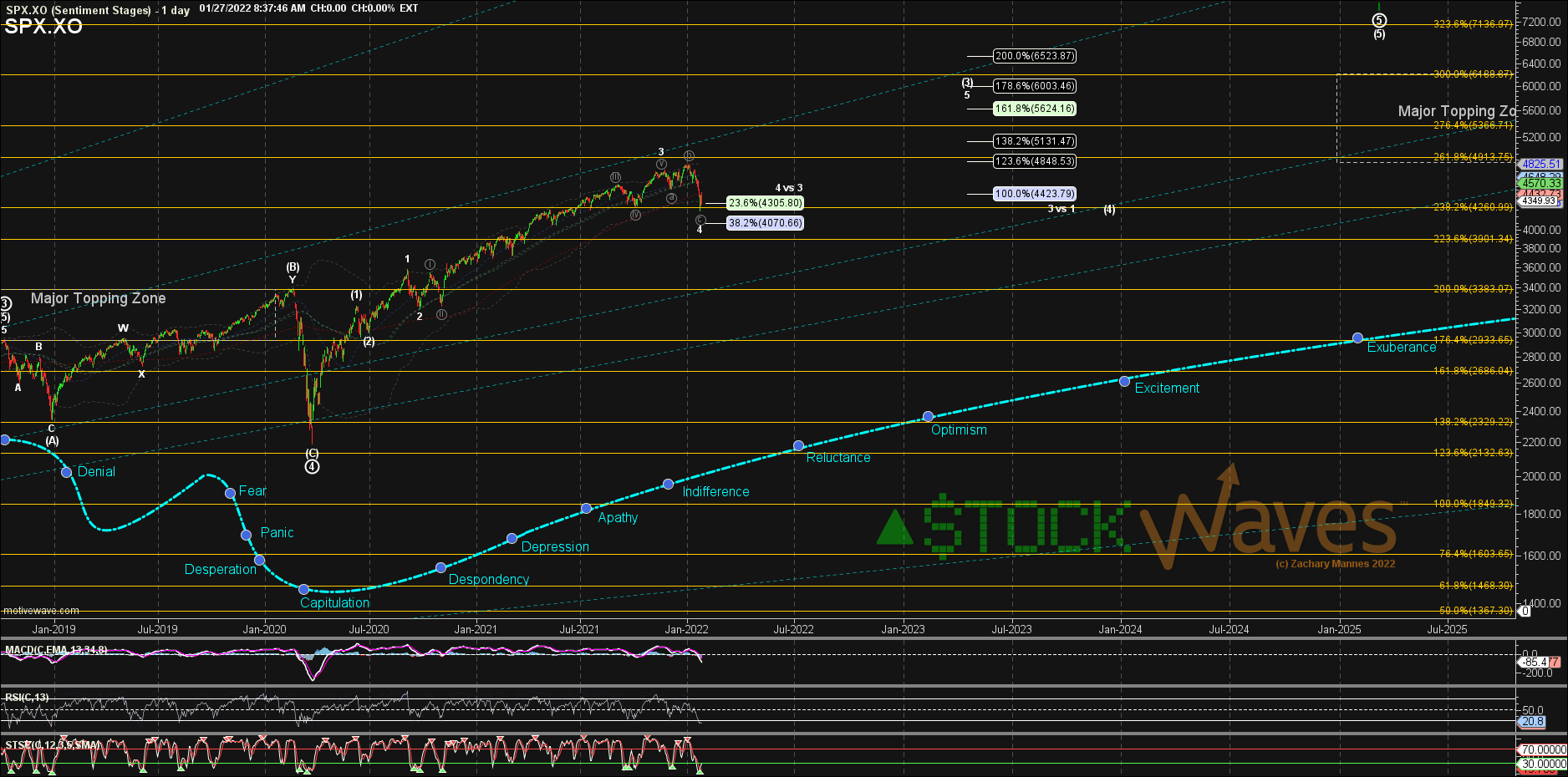Click the STS(C,12,3,5,SMA) study label
The width and height of the screenshot is (1568, 777).
52,744
